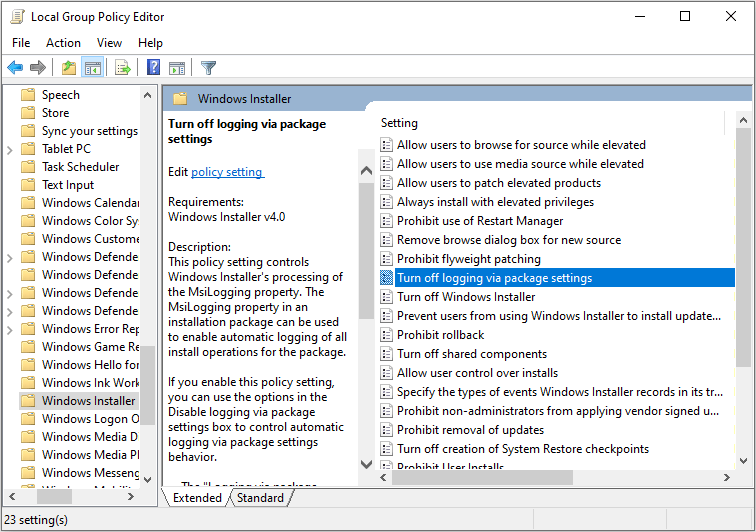Select Allow users to patch elevated products
Image resolution: width=756 pixels, height=532 pixels.
499,183
